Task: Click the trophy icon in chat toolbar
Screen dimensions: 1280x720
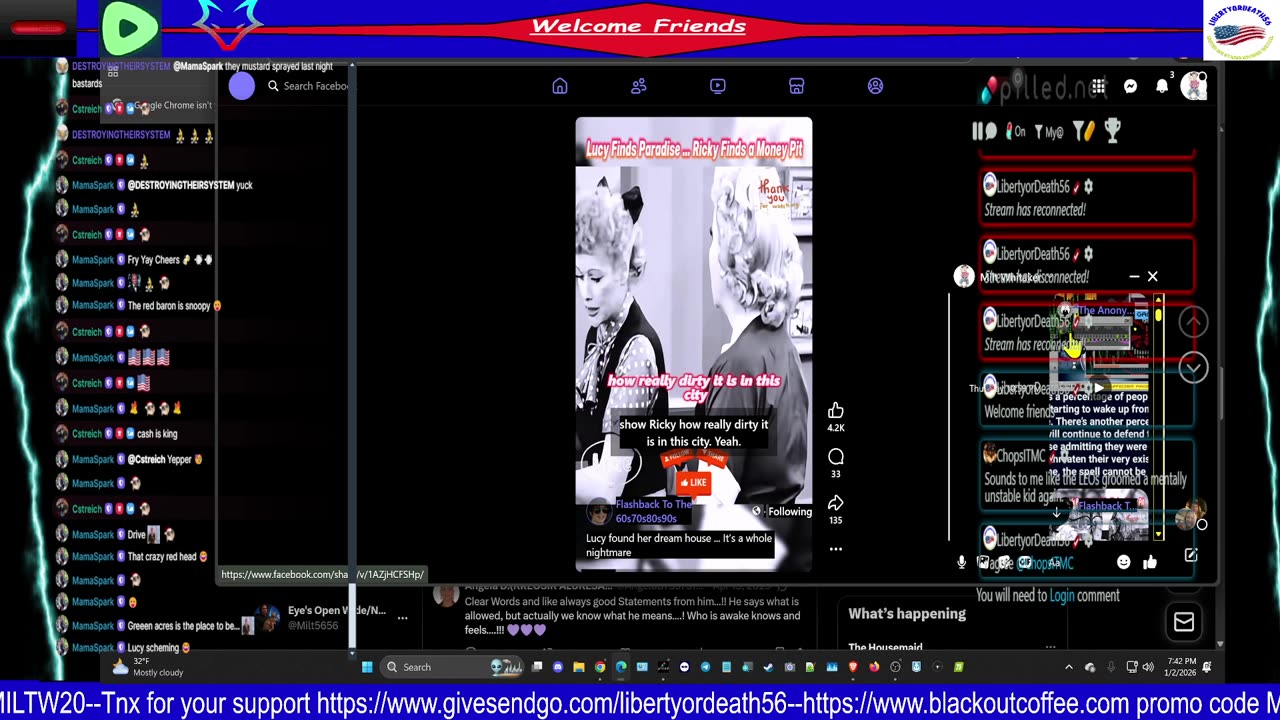Action: tap(1112, 130)
